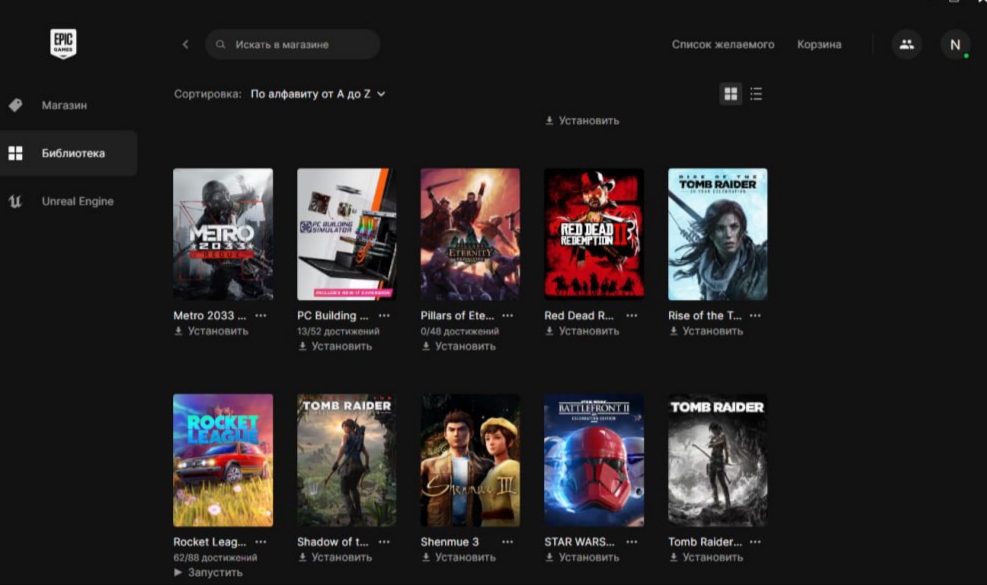Click '62/88 достижений' under Rocket League
Image resolution: width=987 pixels, height=585 pixels.
[x=215, y=557]
